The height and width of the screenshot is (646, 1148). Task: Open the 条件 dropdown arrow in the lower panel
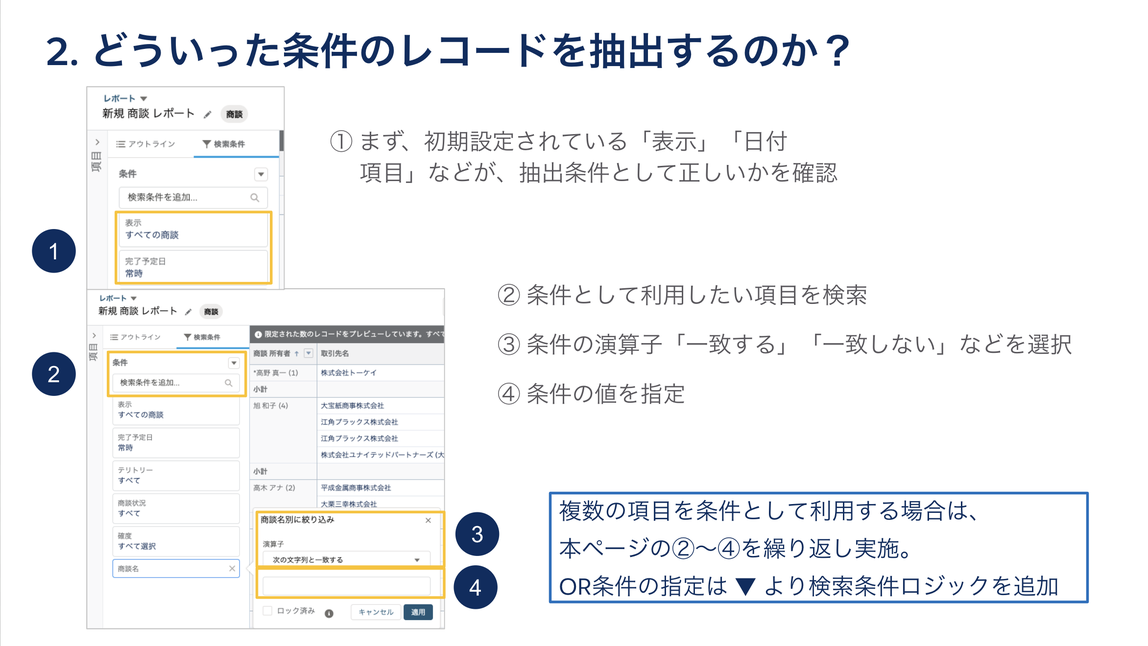click(234, 363)
